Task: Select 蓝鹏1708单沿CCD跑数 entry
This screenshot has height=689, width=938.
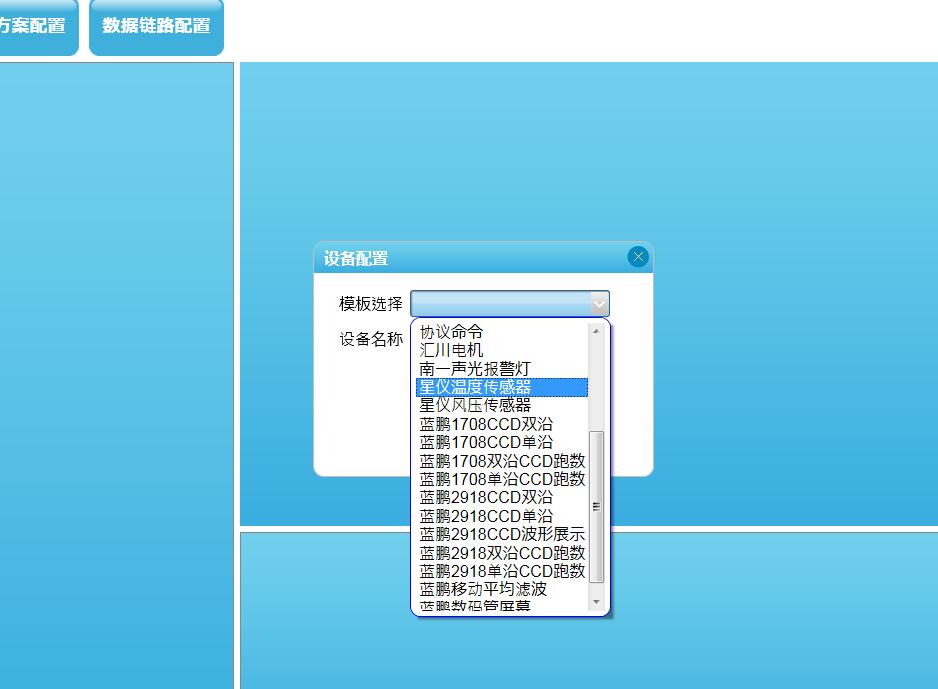Action: (x=502, y=479)
